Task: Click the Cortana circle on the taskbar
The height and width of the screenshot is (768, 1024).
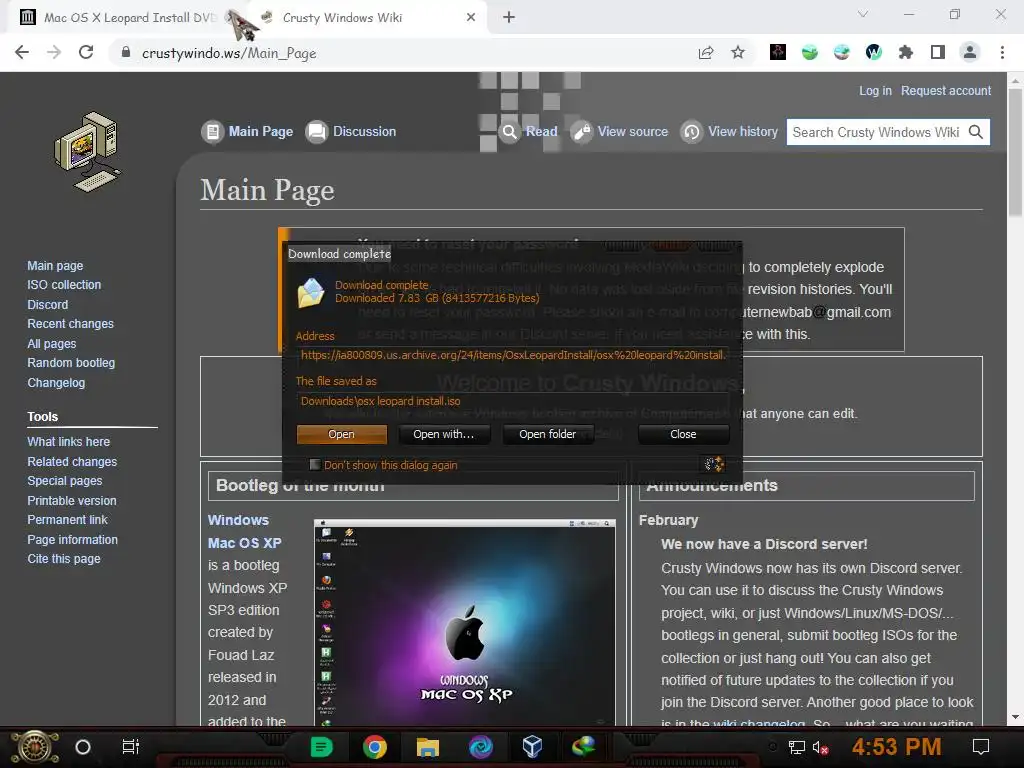Action: click(83, 747)
